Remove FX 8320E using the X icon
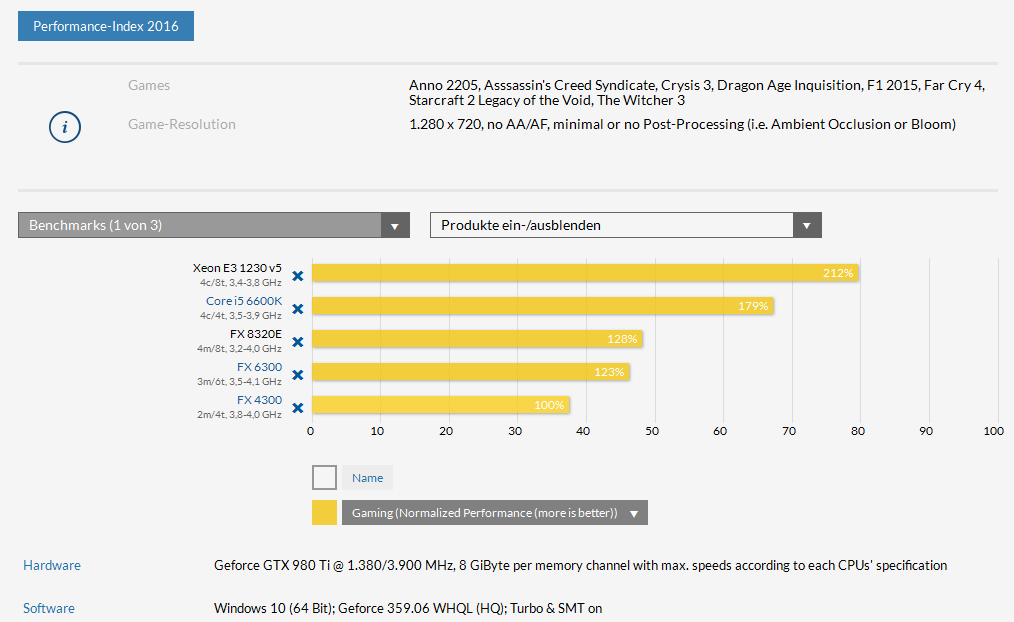 (297, 342)
